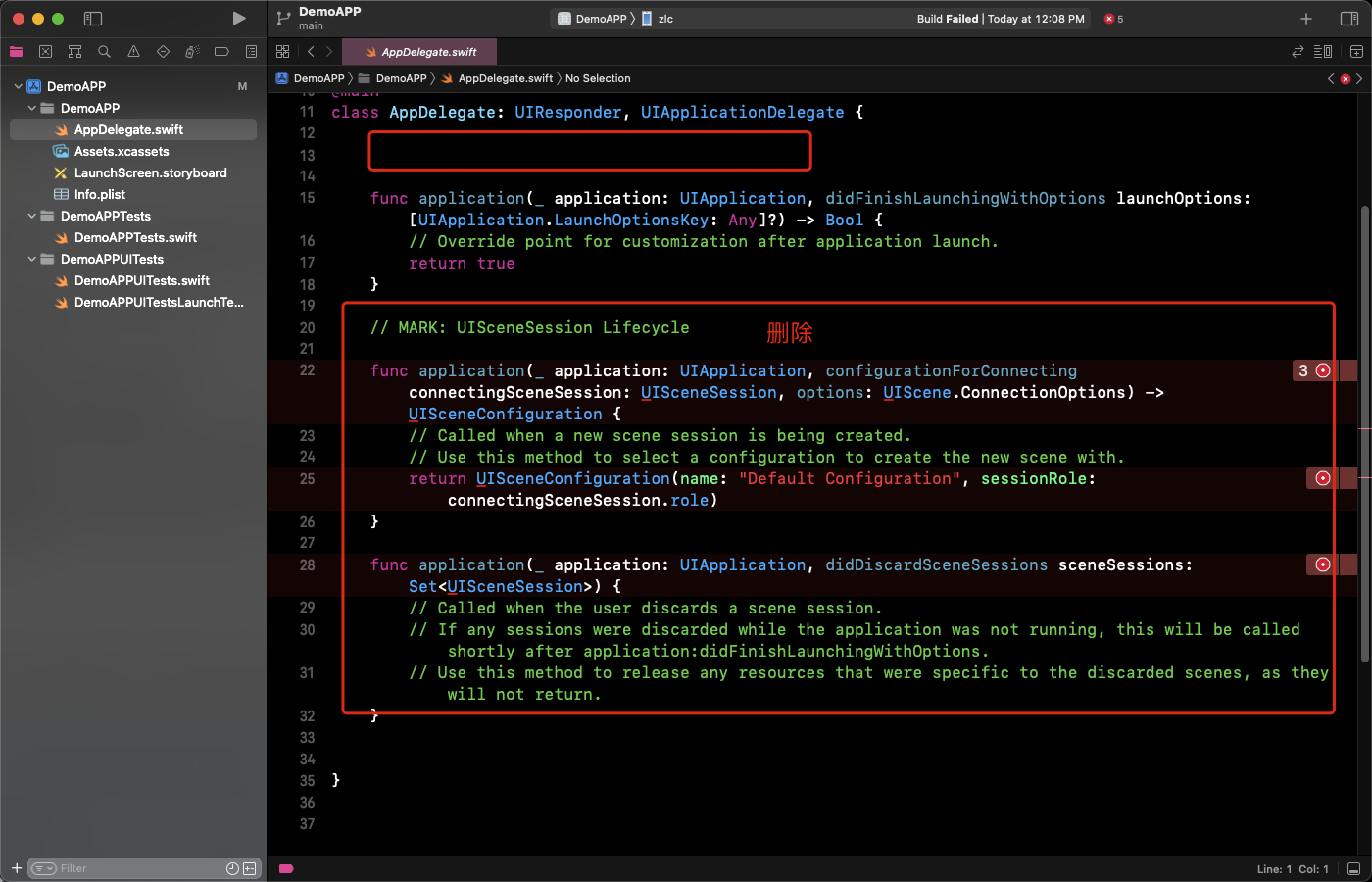The width and height of the screenshot is (1372, 882).
Task: Open the Find navigator magnifier icon
Action: [104, 52]
